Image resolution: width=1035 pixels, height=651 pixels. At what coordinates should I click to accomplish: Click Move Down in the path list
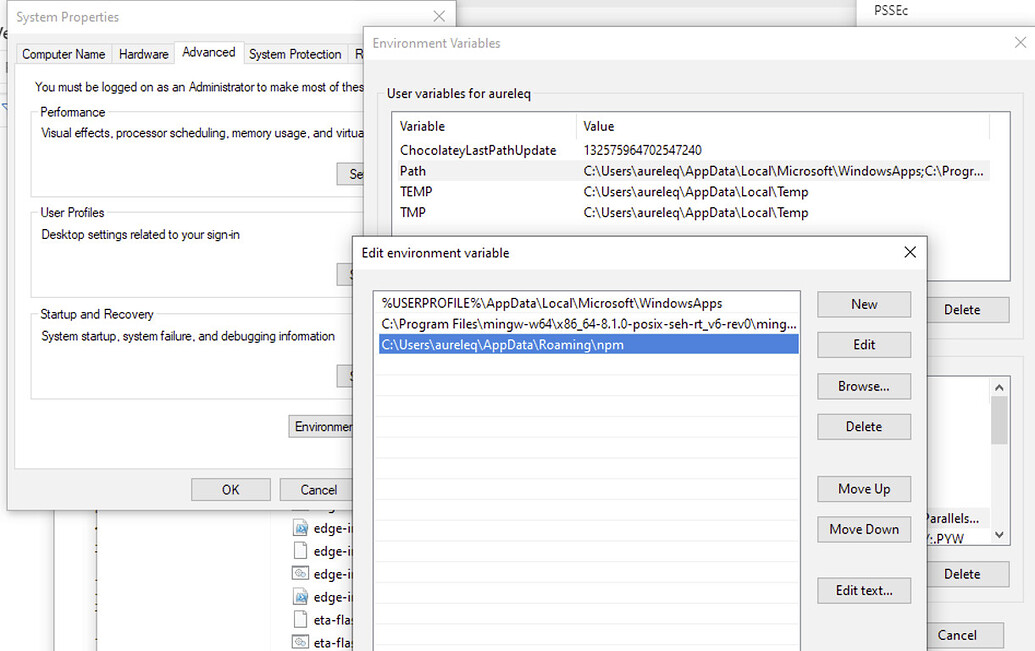click(x=863, y=529)
